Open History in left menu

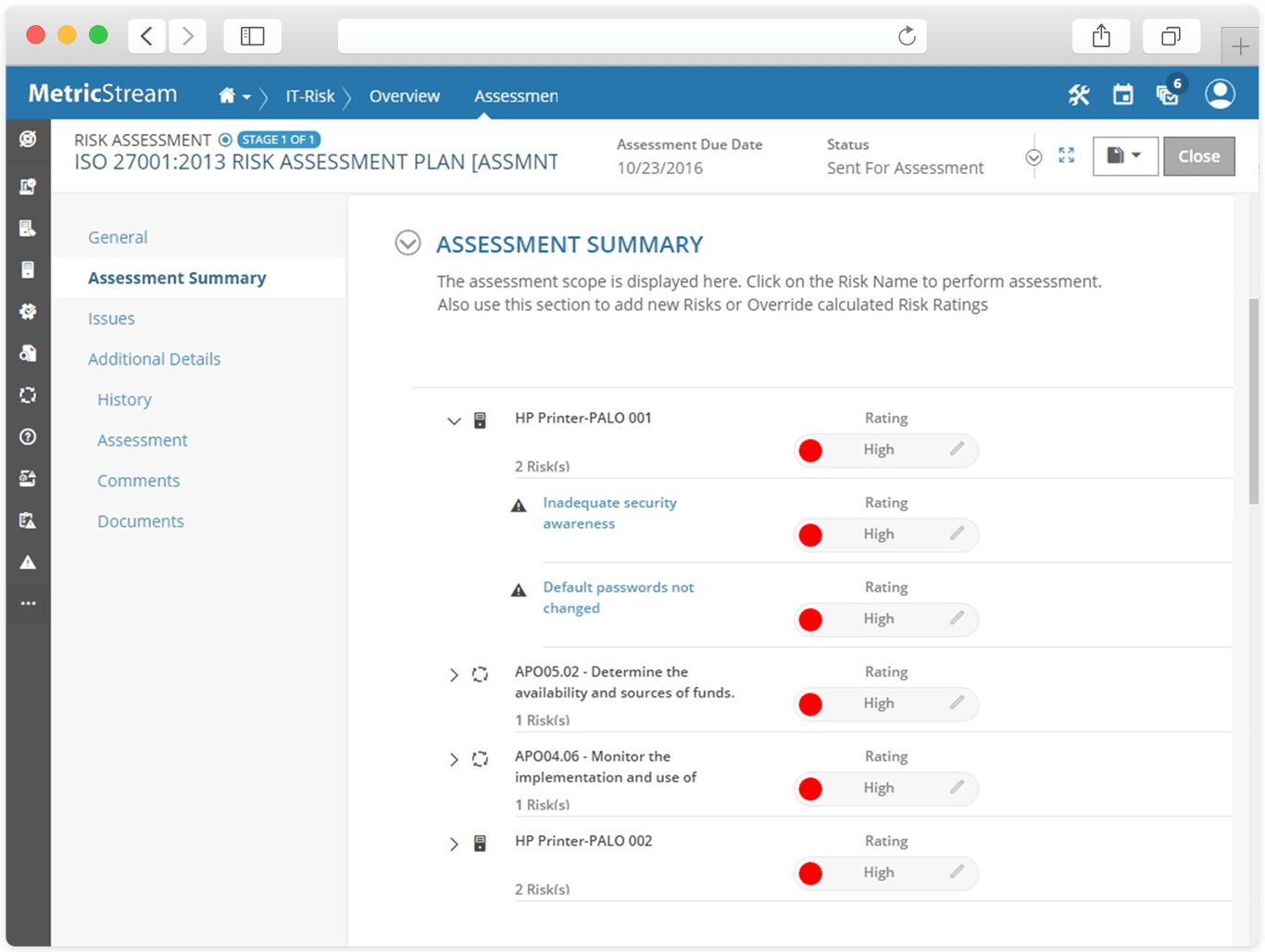pos(124,400)
